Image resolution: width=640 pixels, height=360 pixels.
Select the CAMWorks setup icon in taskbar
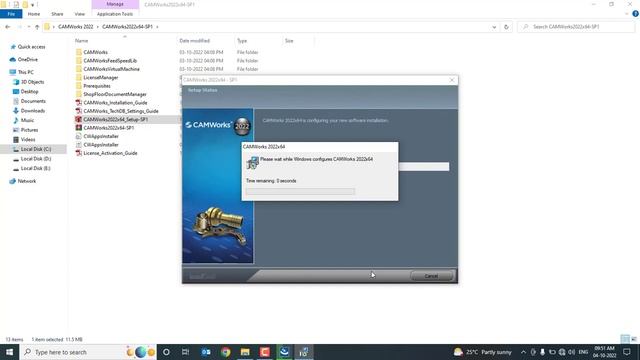click(284, 352)
